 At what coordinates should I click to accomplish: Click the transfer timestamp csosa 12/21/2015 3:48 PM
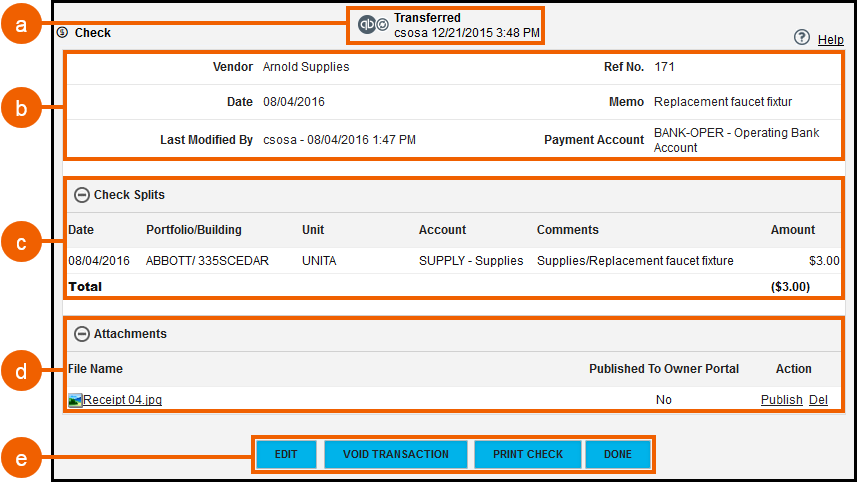point(467,33)
